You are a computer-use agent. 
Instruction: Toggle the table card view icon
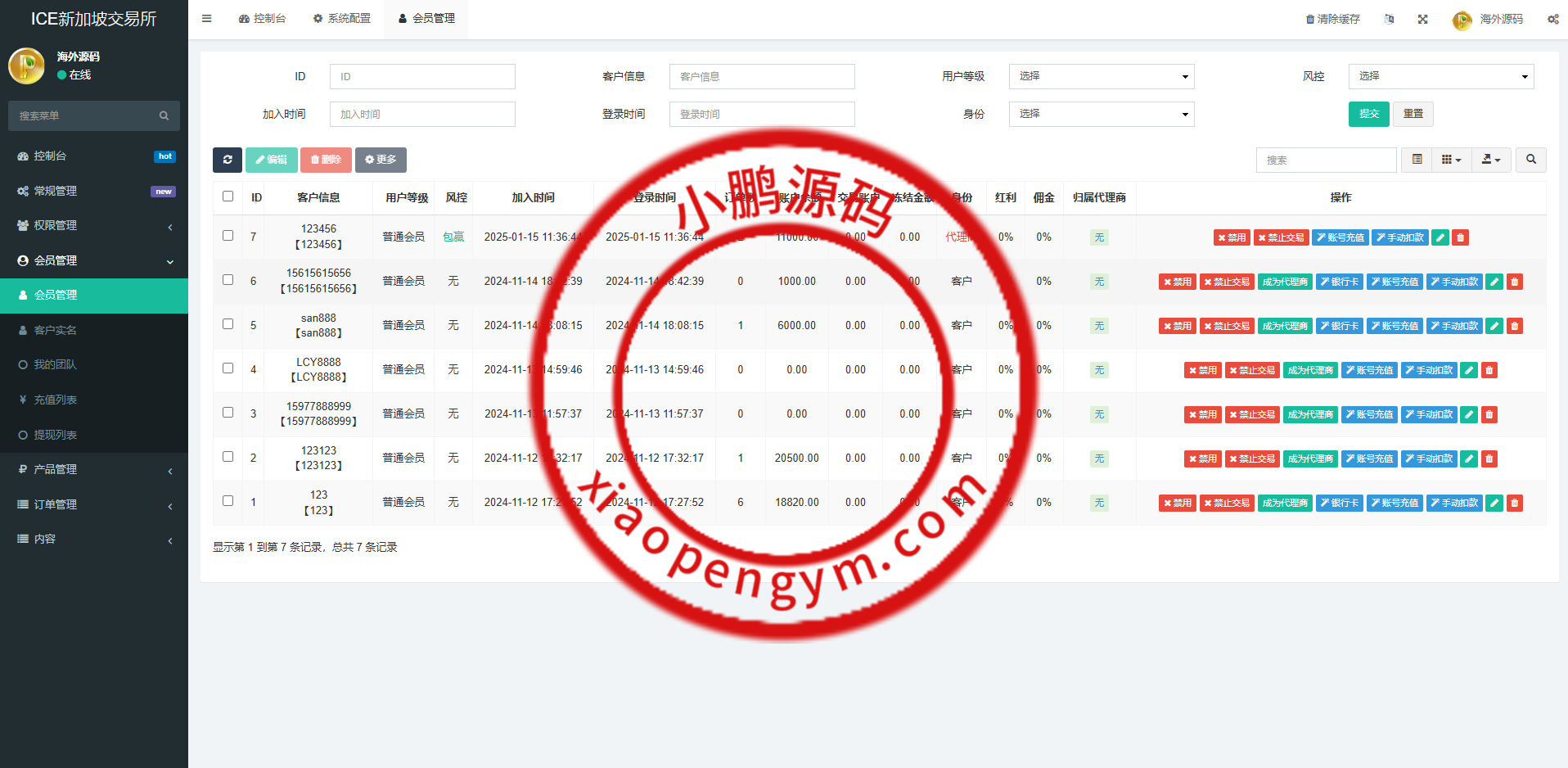1417,160
